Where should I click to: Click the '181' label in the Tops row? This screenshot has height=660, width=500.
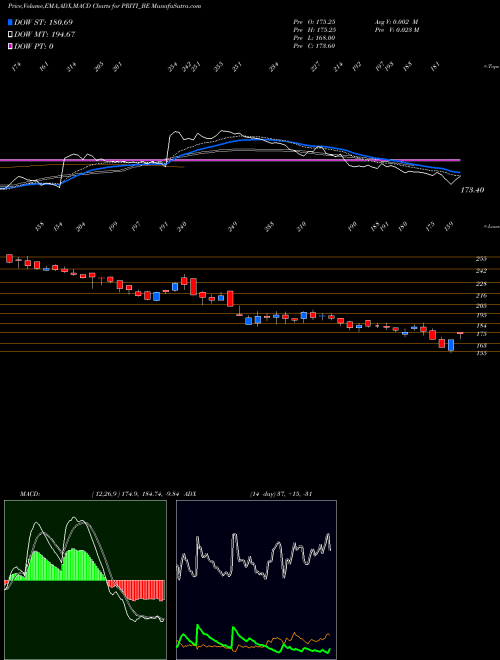pyautogui.click(x=436, y=67)
